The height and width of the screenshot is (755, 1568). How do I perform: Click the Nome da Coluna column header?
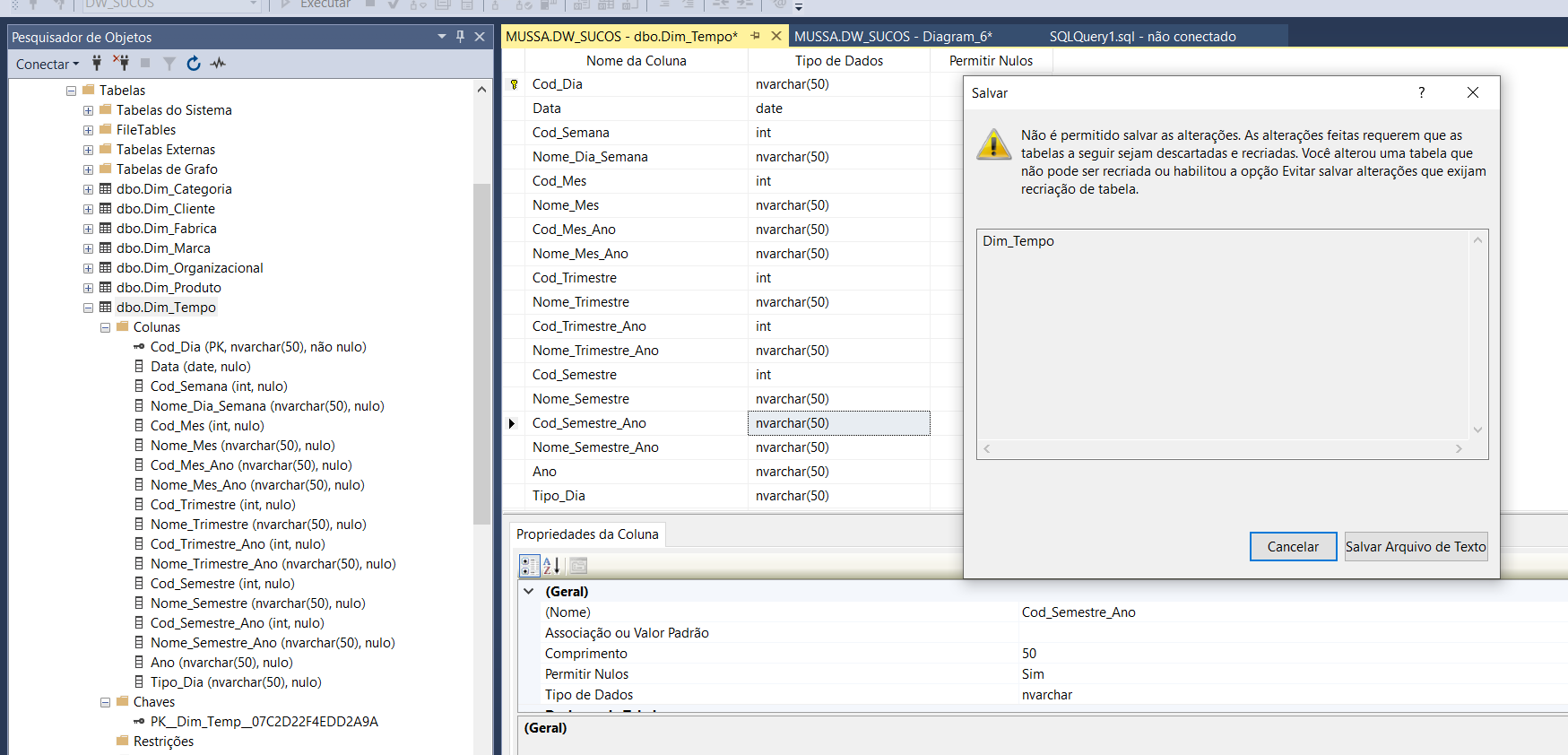637,60
